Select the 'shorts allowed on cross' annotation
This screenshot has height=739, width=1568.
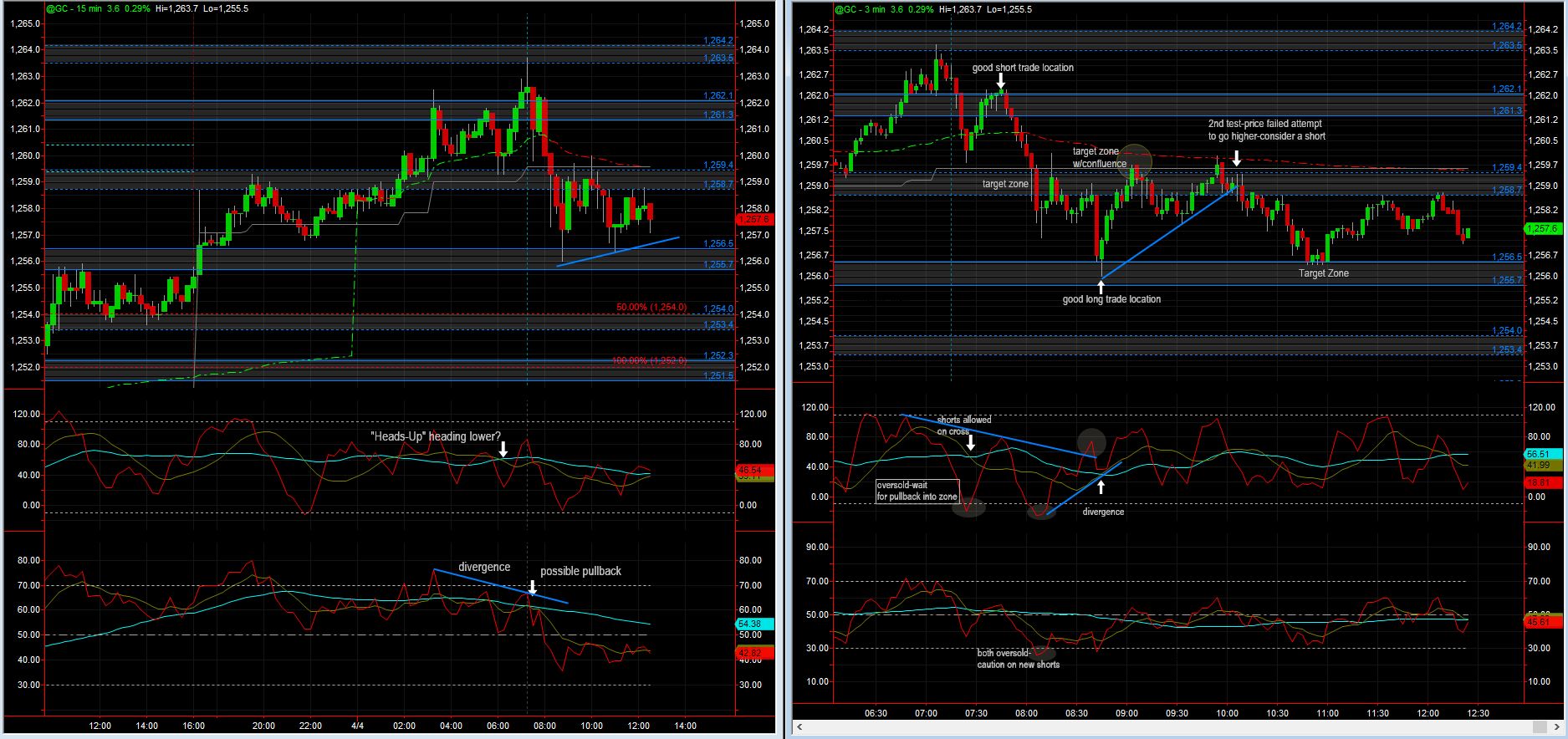964,426
